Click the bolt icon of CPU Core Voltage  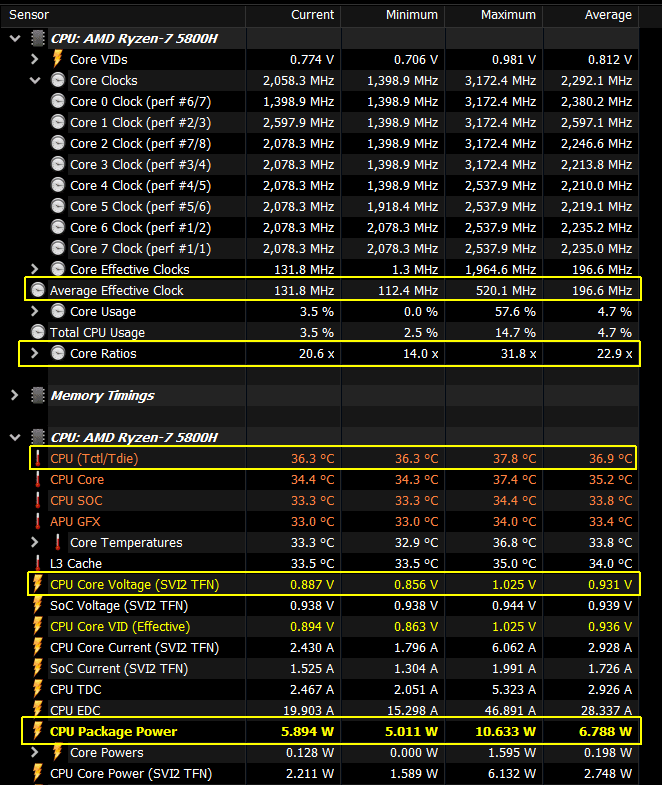click(38, 584)
